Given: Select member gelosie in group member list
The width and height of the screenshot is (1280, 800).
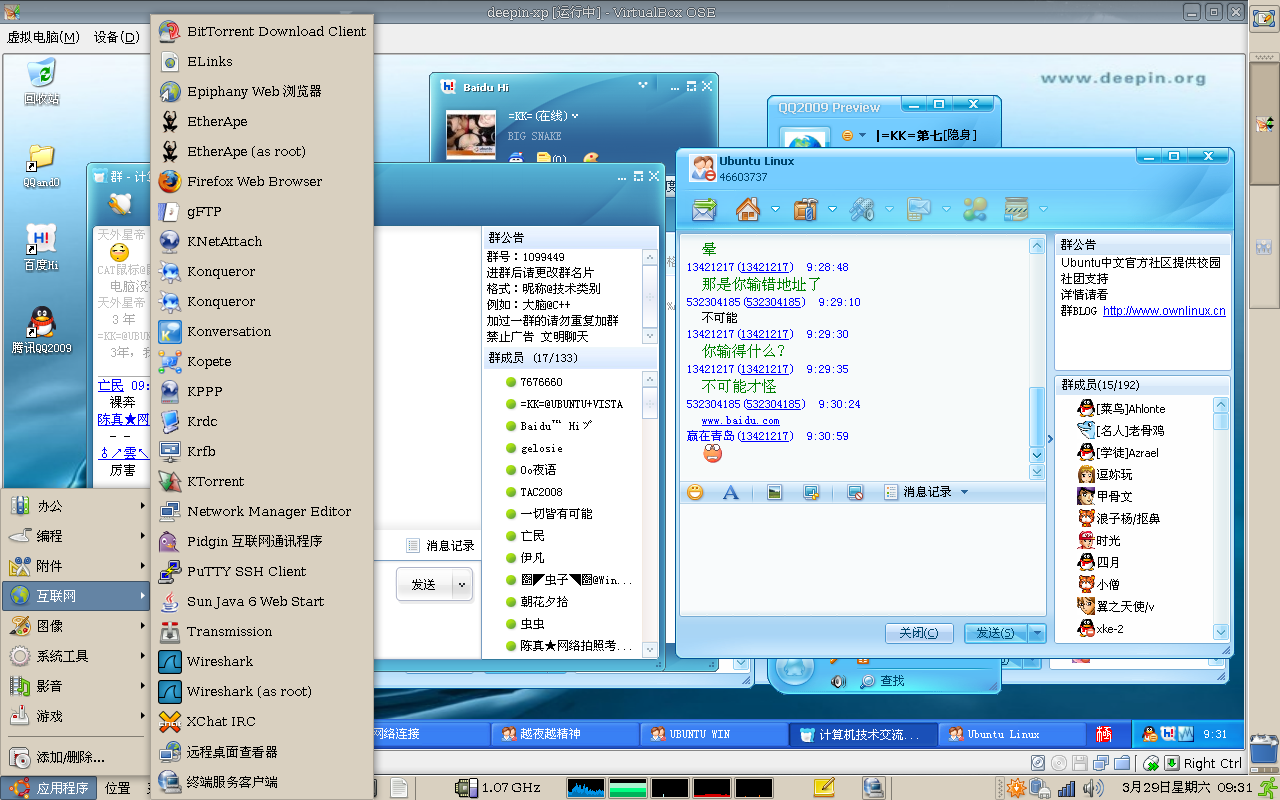Looking at the screenshot, I should (541, 448).
